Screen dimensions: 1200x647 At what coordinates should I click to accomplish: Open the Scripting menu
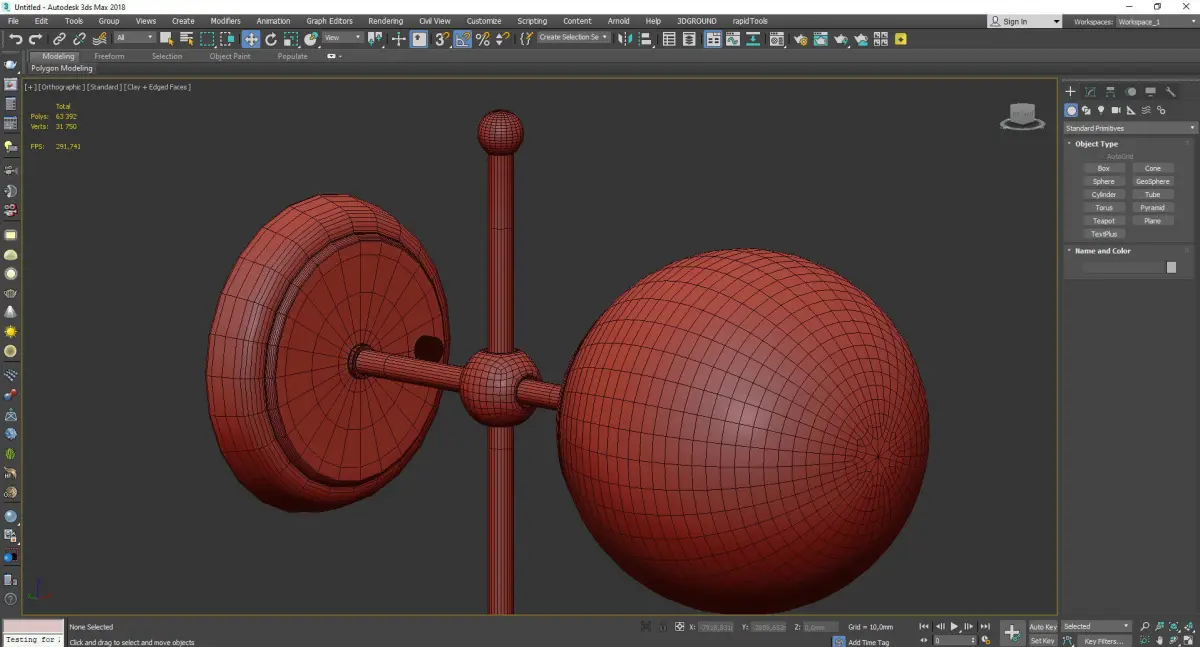tap(532, 20)
